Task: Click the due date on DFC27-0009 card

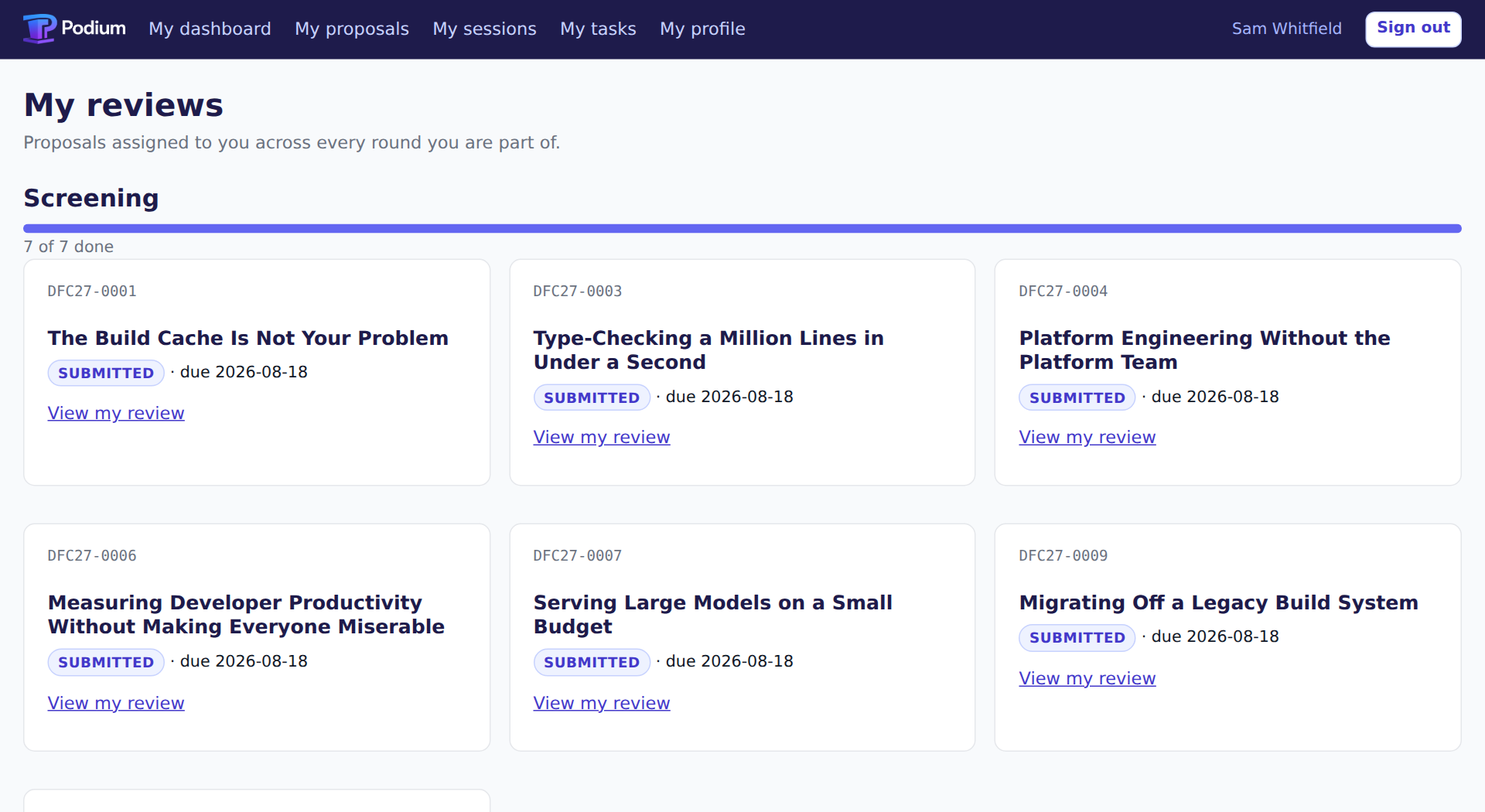Action: click(x=1215, y=636)
